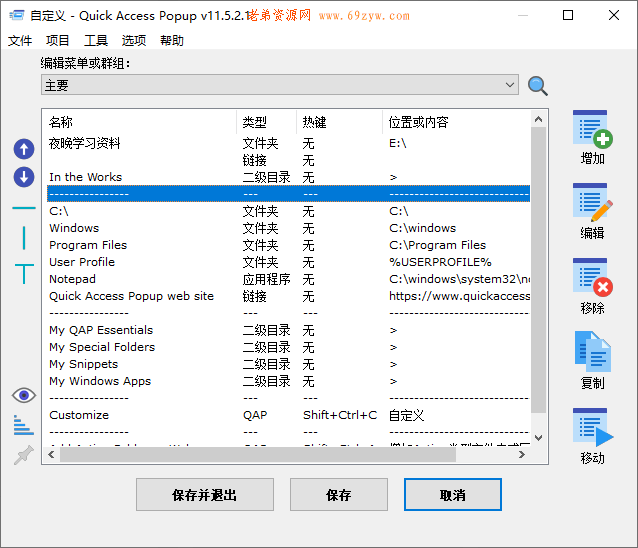Click the vertical scrollbar up arrow

(538, 119)
